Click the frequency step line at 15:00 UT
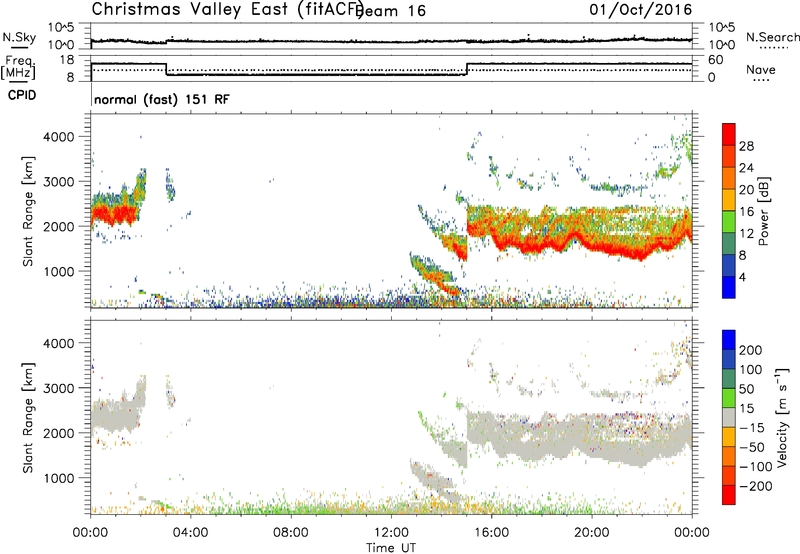This screenshot has height=554, width=800. [x=467, y=69]
